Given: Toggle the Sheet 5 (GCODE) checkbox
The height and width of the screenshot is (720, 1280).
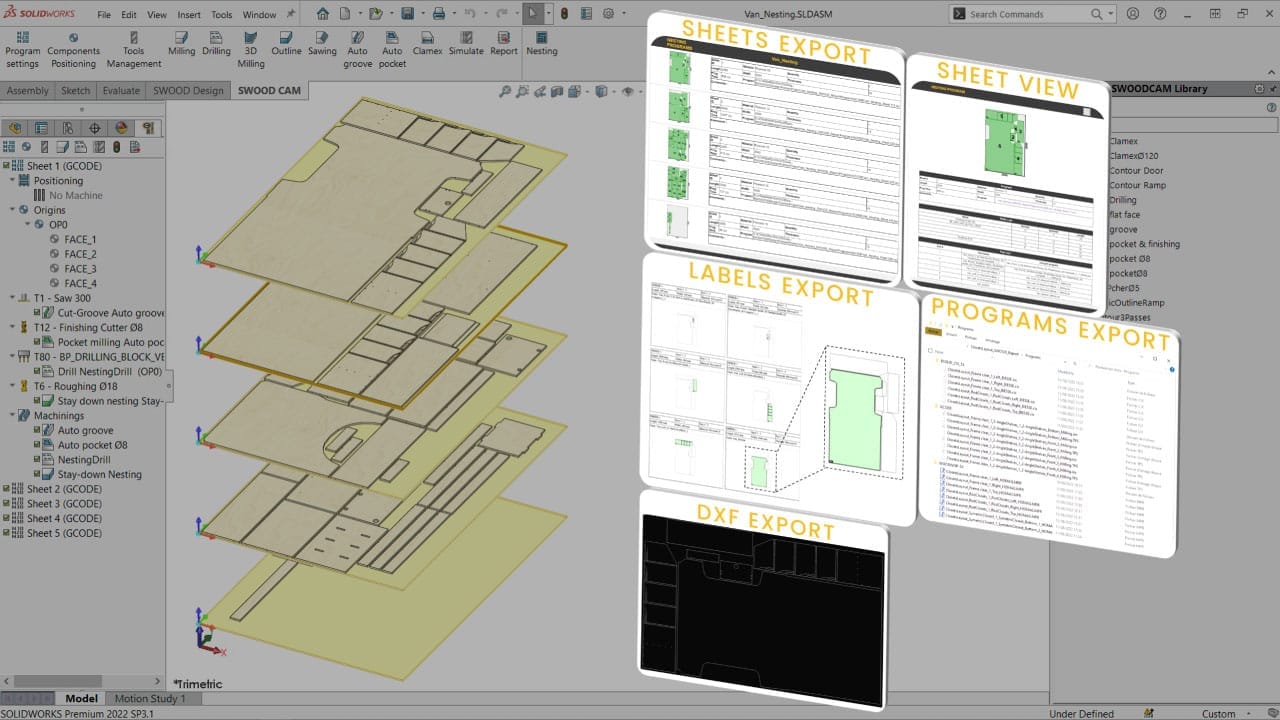Looking at the screenshot, I should tap(7, 533).
